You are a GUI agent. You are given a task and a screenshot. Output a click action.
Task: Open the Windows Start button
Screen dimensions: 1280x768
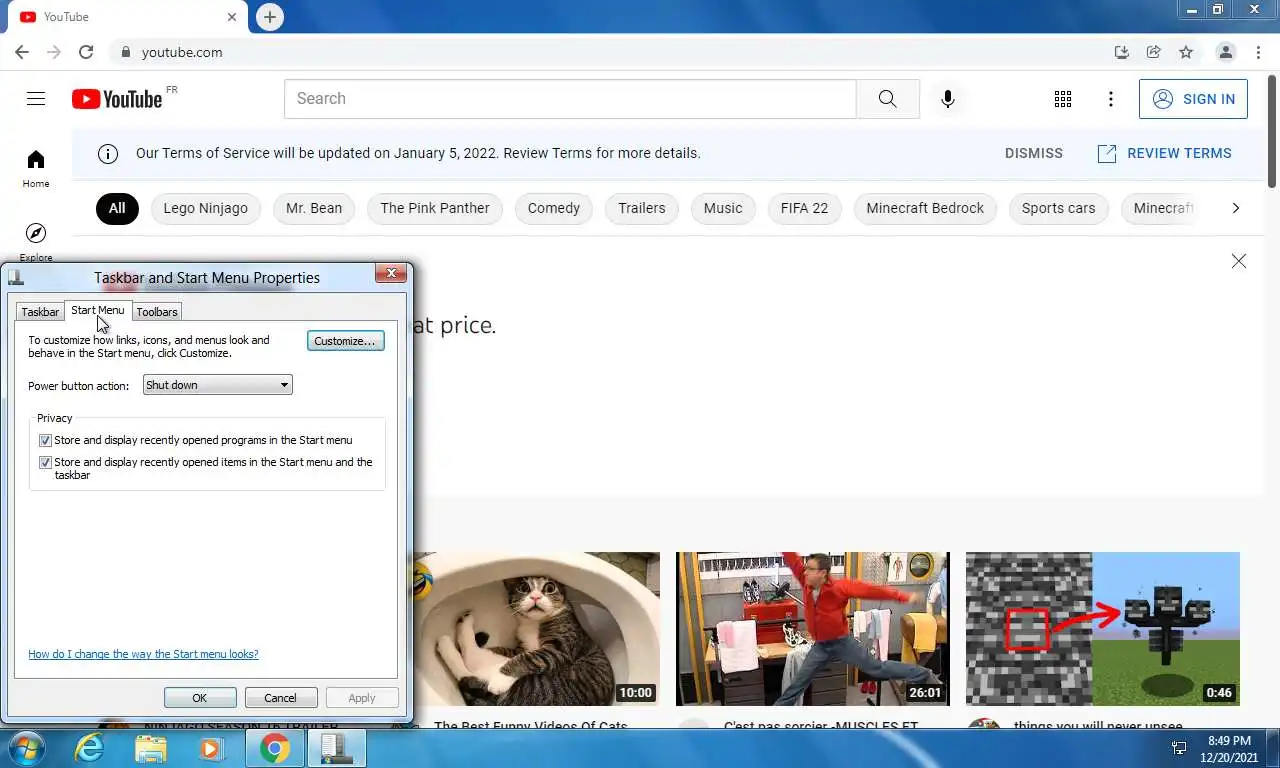(25, 748)
